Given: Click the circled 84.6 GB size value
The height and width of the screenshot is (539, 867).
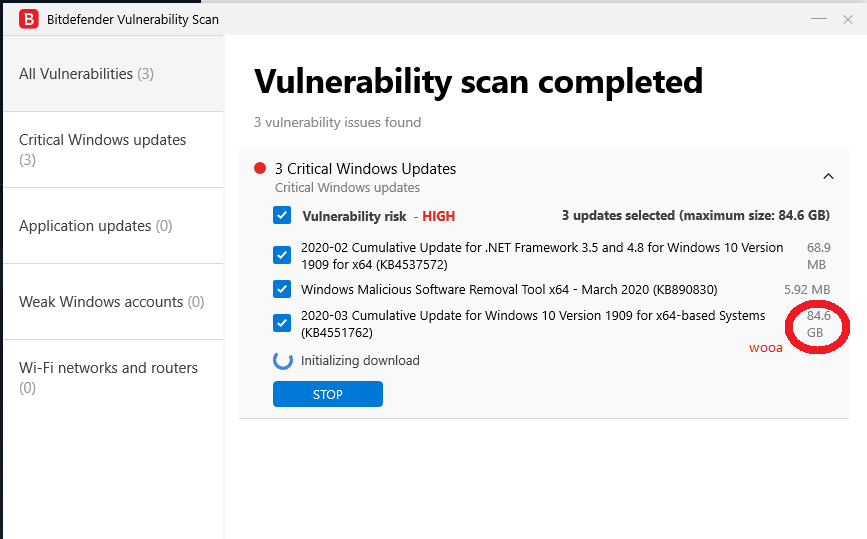Looking at the screenshot, I should pyautogui.click(x=819, y=323).
